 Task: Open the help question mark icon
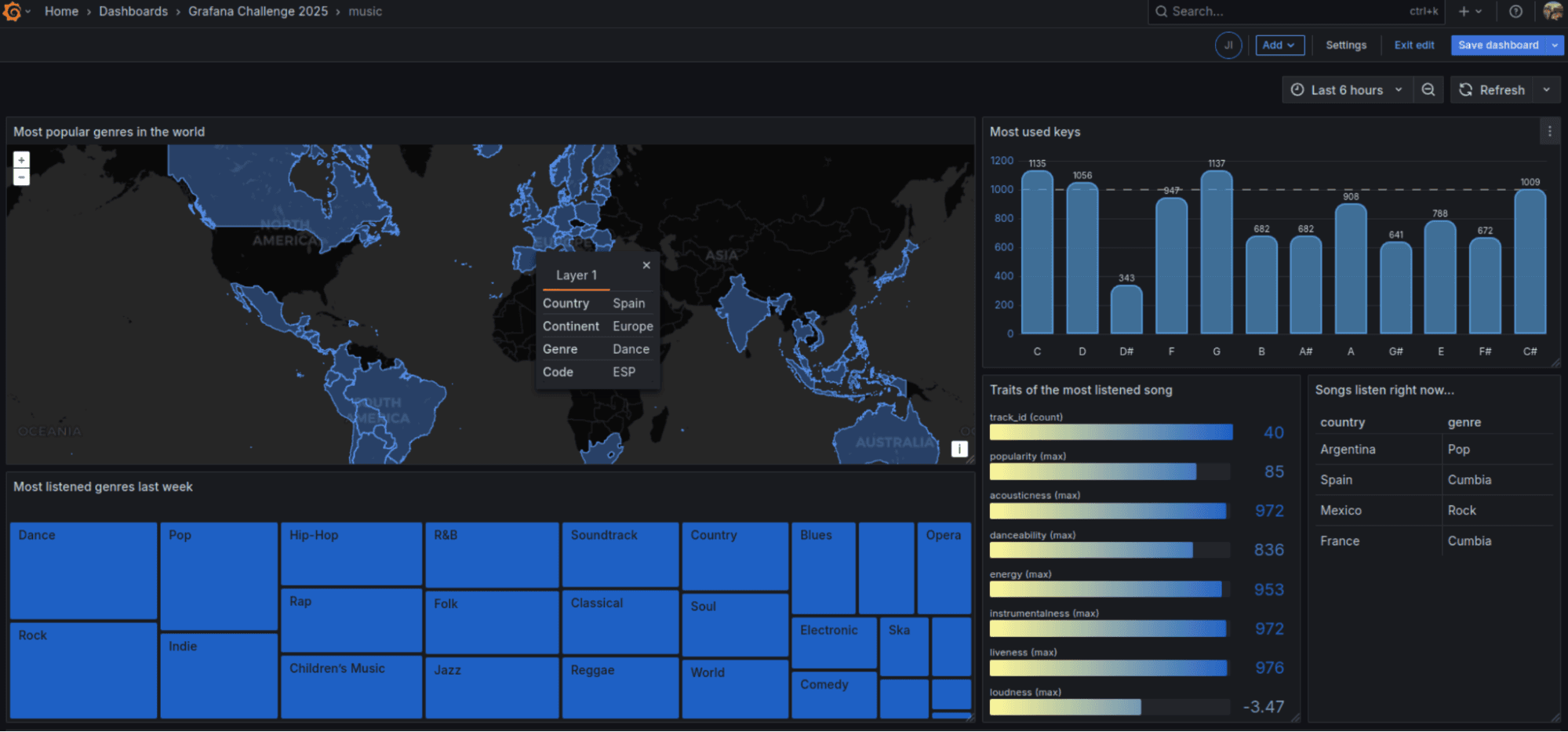coord(1515,11)
